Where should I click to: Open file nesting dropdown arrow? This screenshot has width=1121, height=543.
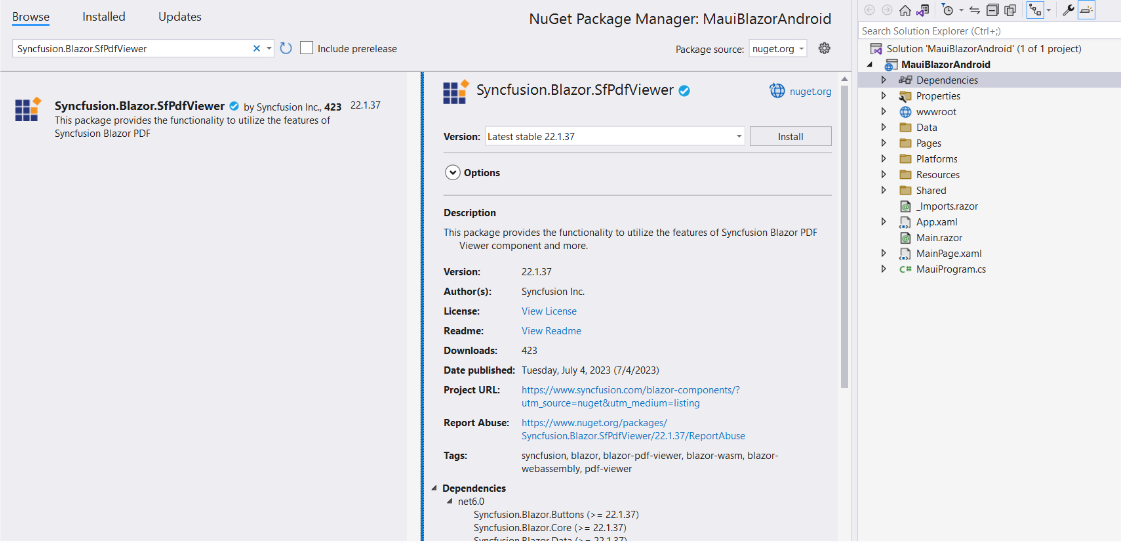[x=1048, y=10]
